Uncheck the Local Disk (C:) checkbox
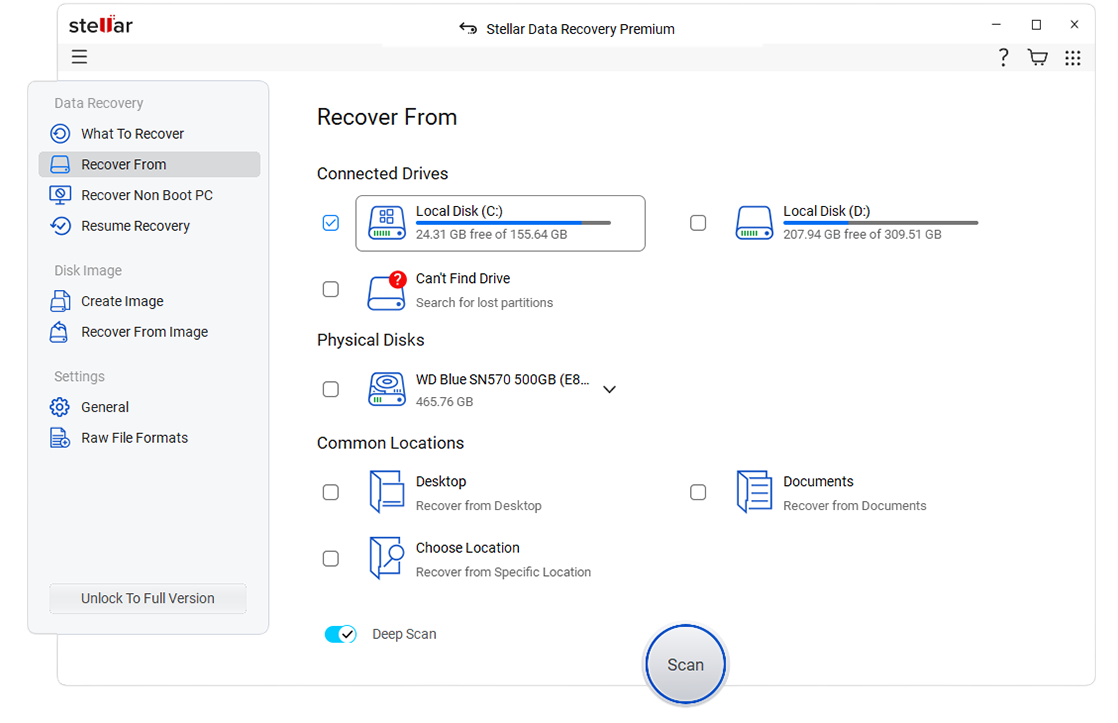Viewport: 1118px width, 723px height. click(331, 223)
